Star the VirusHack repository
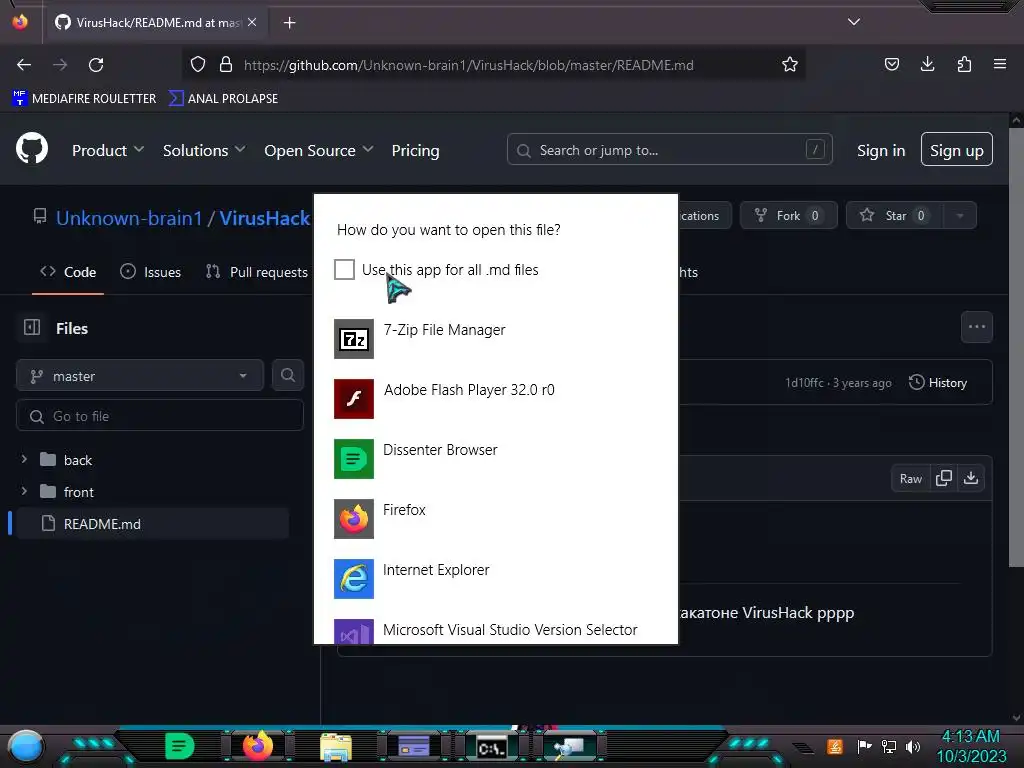 click(x=895, y=216)
